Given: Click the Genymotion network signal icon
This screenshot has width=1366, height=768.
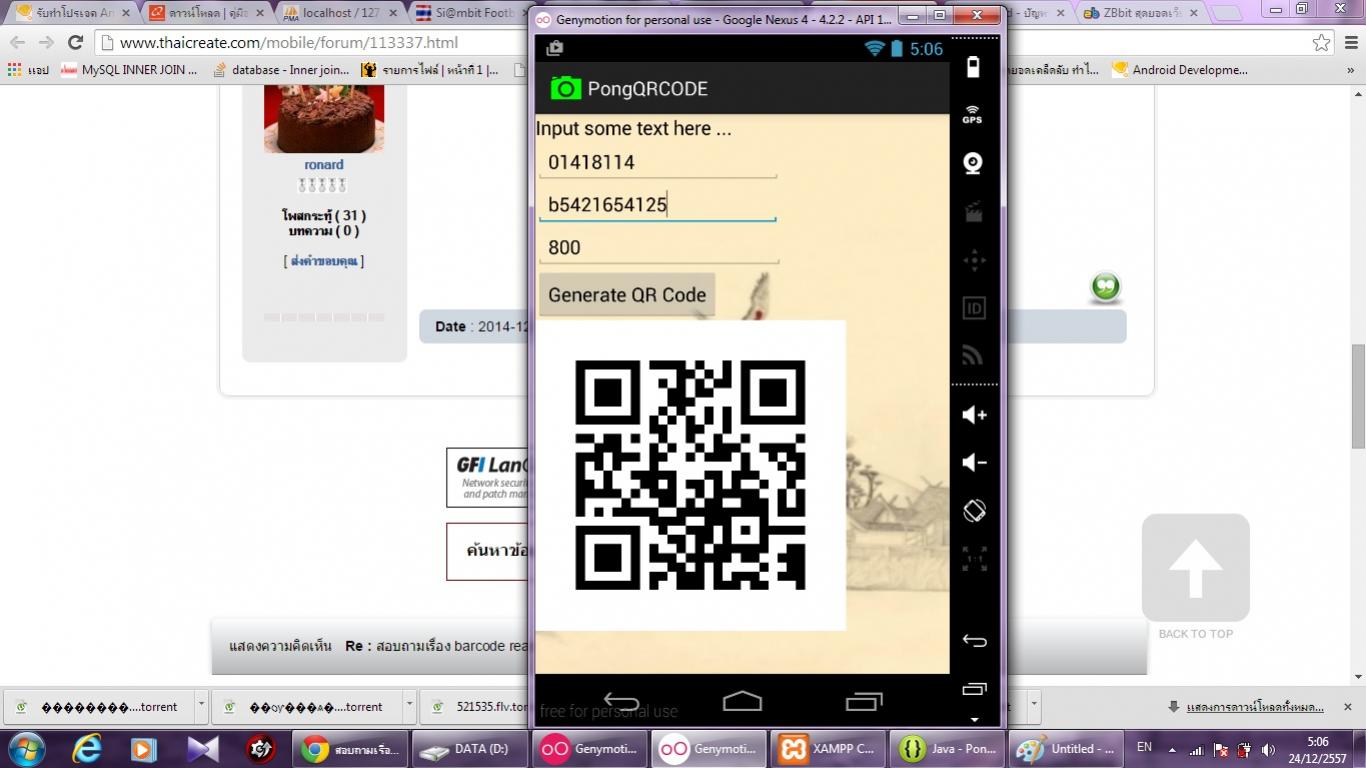Looking at the screenshot, I should click(x=973, y=355).
